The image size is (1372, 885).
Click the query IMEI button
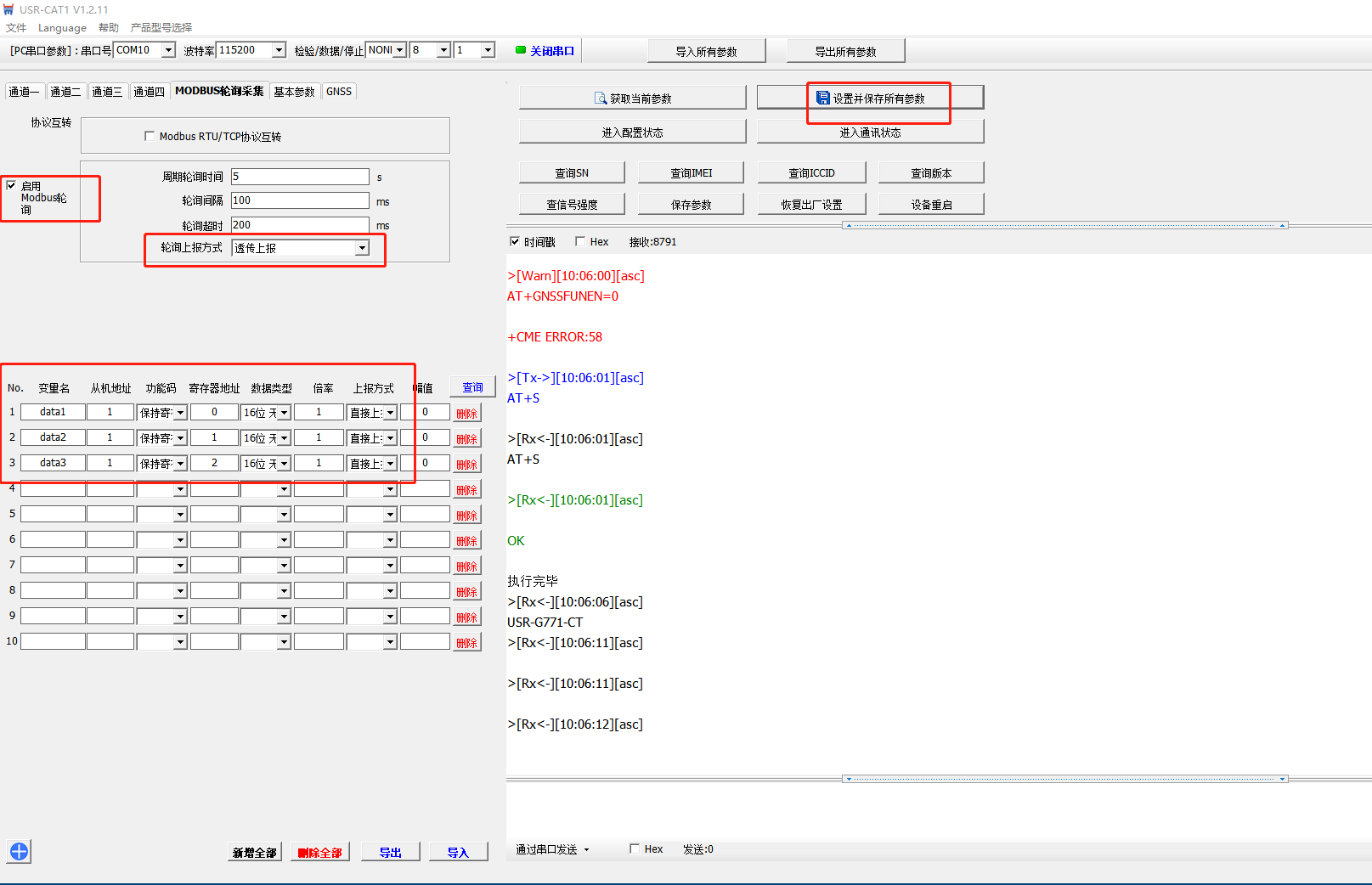691,173
